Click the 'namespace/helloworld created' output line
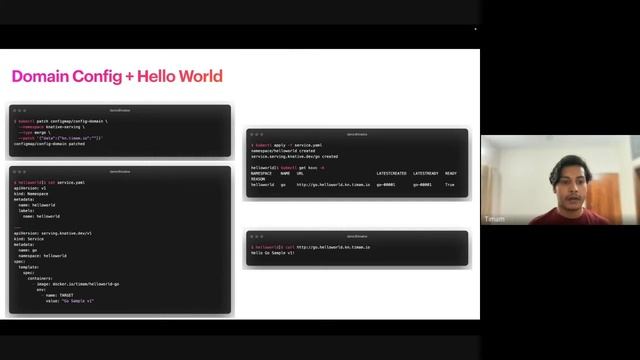The width and height of the screenshot is (640, 360). coord(283,151)
